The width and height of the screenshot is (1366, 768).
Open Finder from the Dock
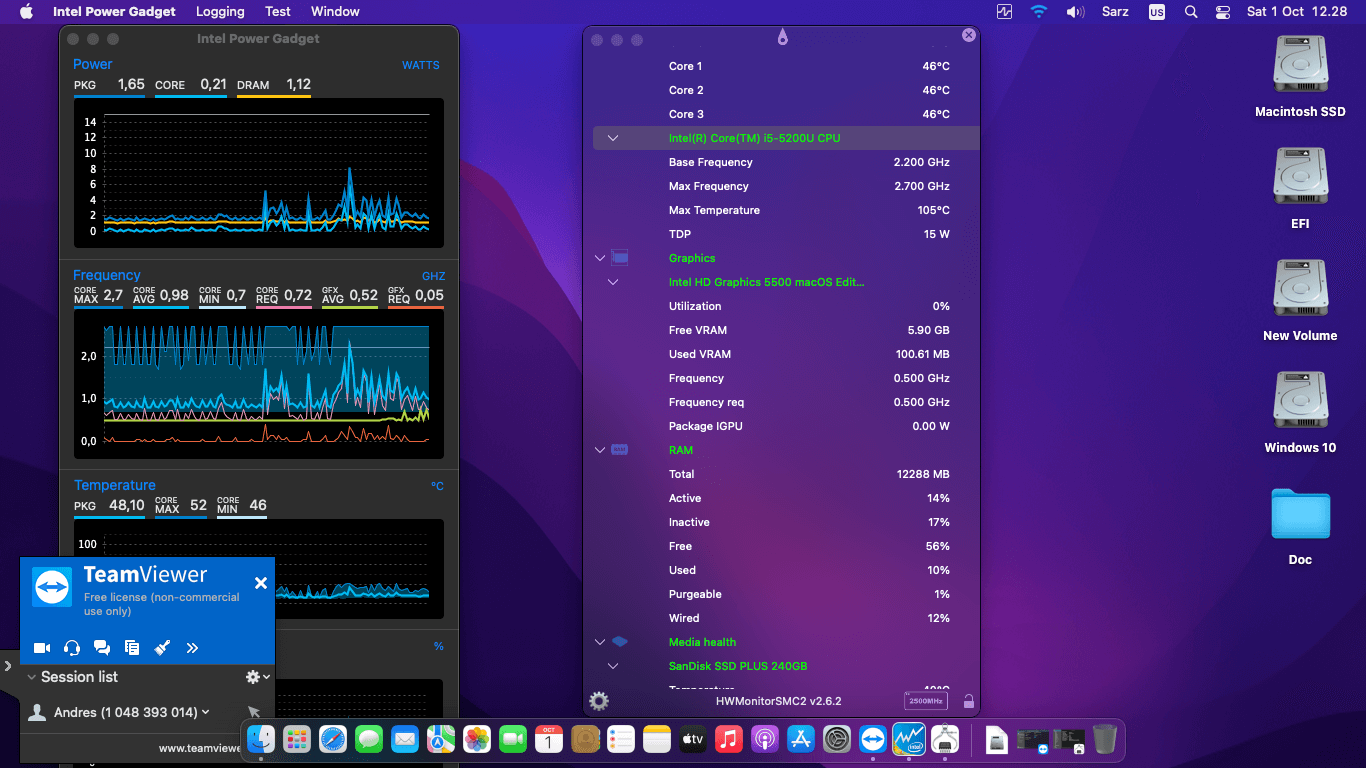click(x=261, y=739)
